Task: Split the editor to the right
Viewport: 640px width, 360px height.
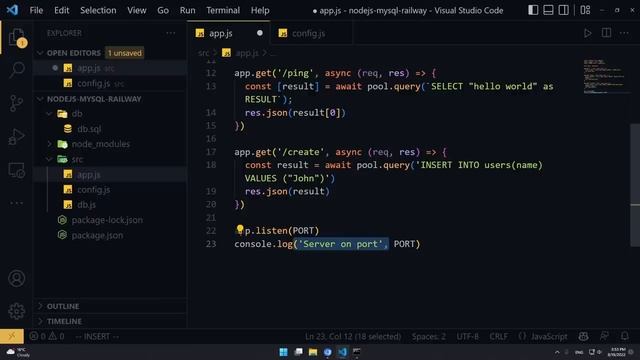Action: click(606, 33)
